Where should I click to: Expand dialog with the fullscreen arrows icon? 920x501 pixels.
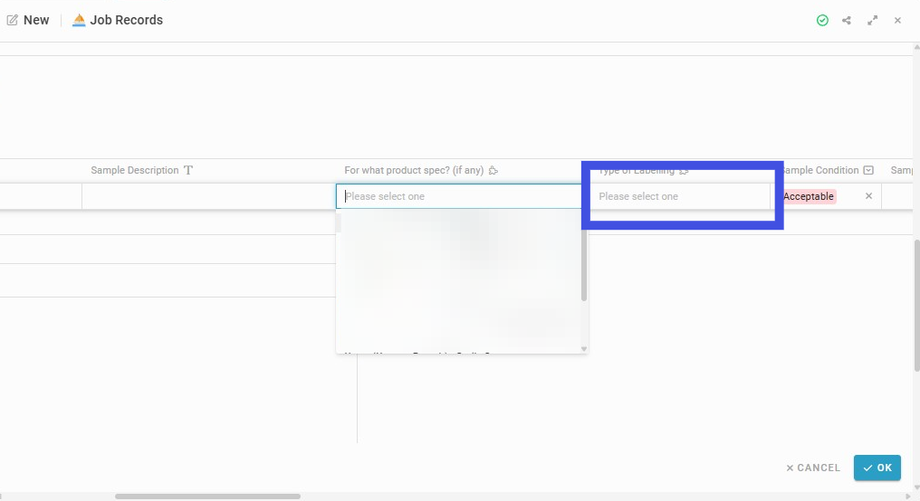point(872,21)
